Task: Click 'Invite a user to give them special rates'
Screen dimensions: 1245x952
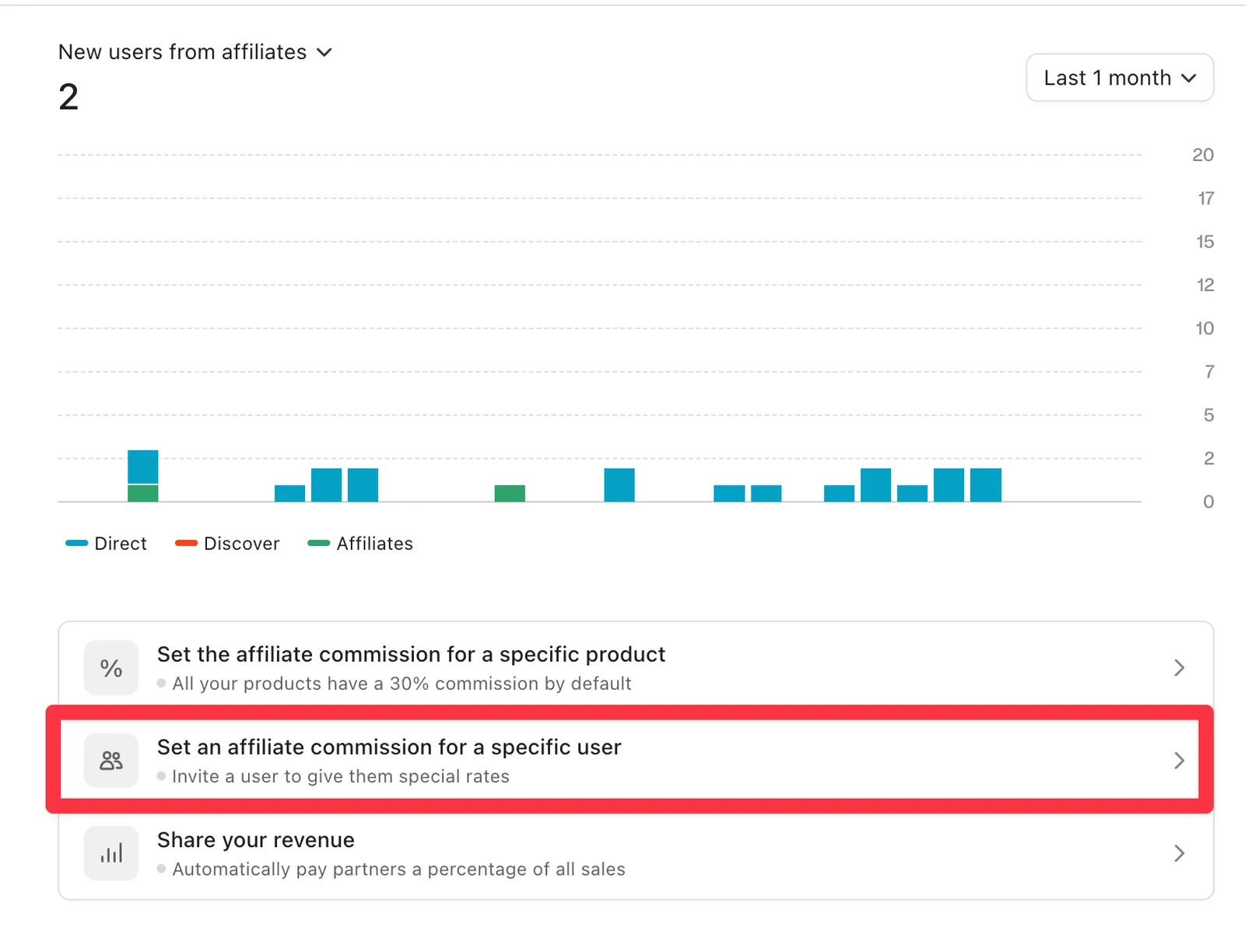Action: tap(341, 776)
